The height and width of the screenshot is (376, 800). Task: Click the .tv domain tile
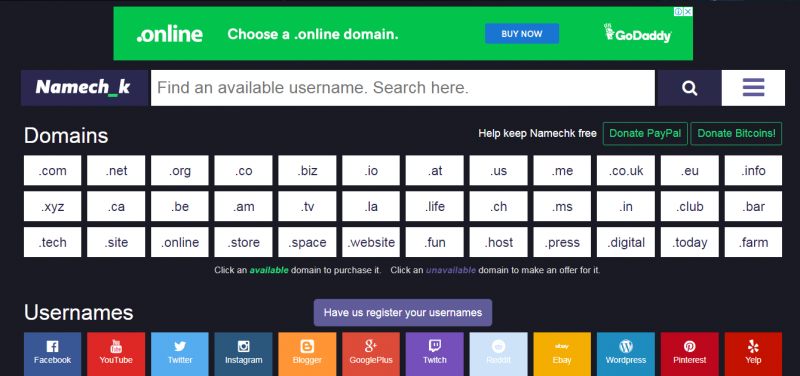pyautogui.click(x=307, y=206)
